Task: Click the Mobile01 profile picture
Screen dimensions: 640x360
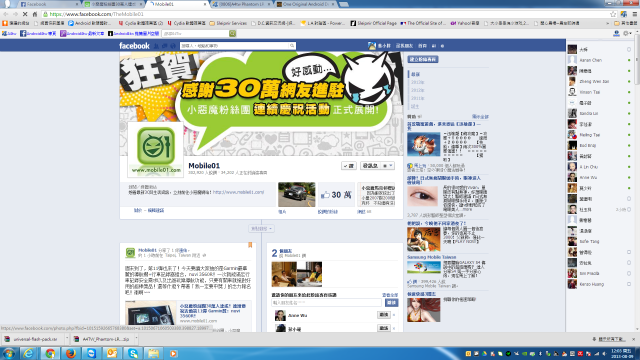Action: [x=156, y=149]
